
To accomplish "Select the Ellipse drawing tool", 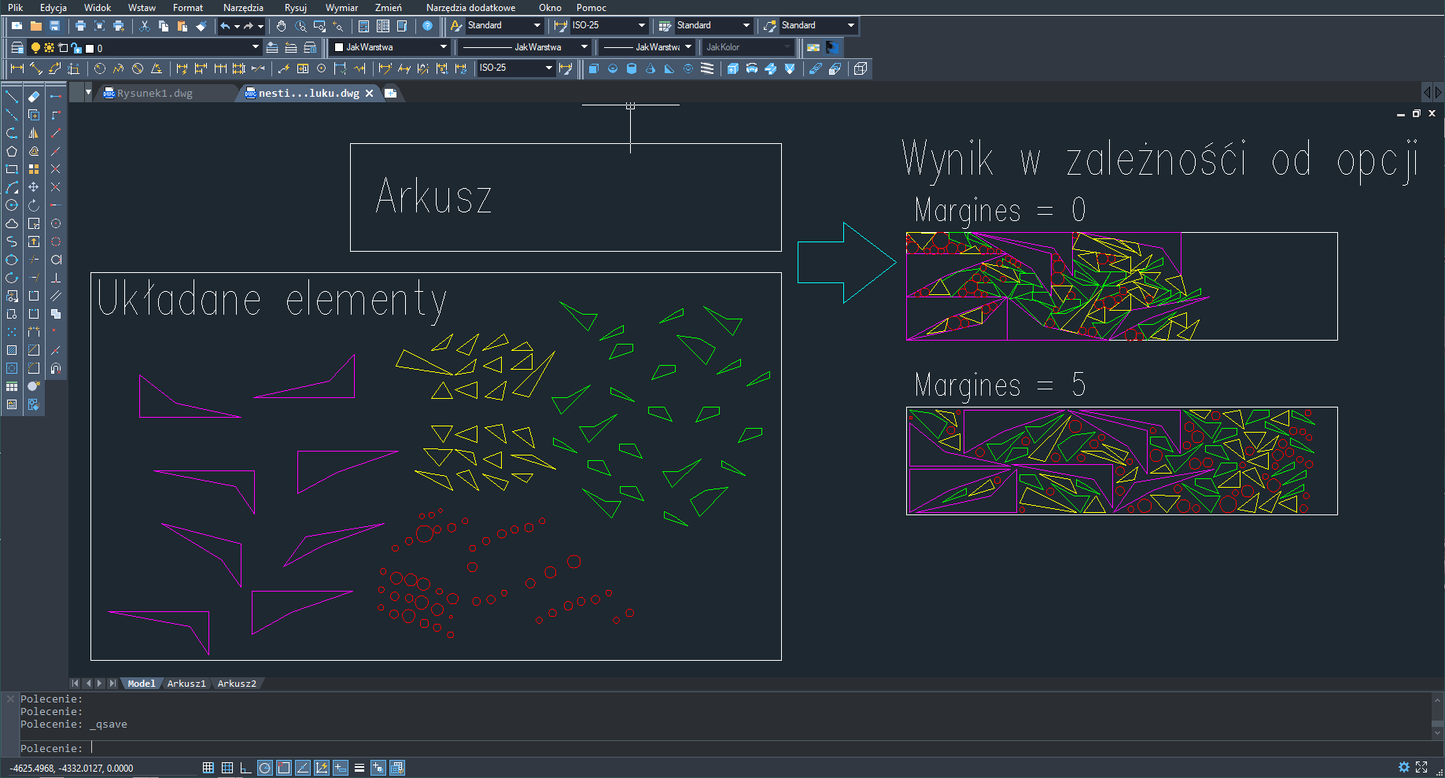I will [x=12, y=259].
